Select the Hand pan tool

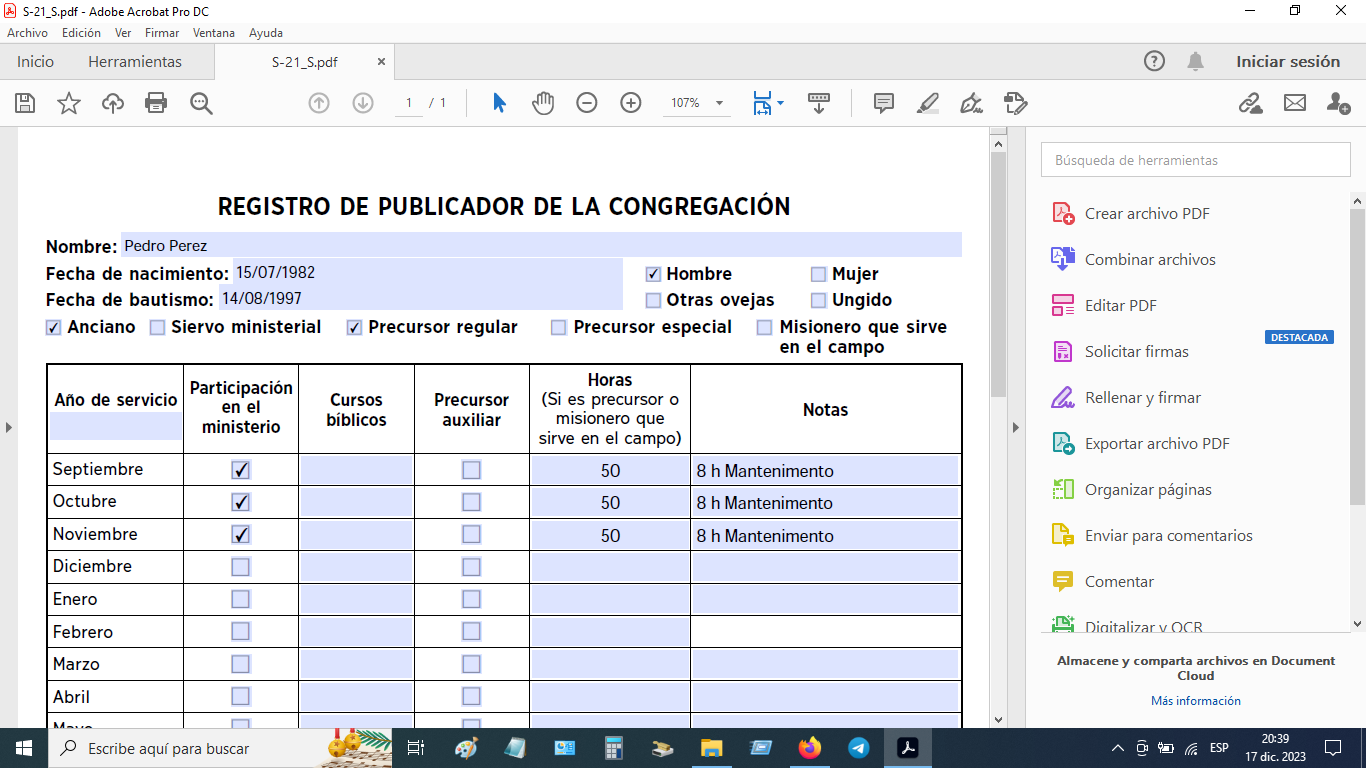point(543,103)
